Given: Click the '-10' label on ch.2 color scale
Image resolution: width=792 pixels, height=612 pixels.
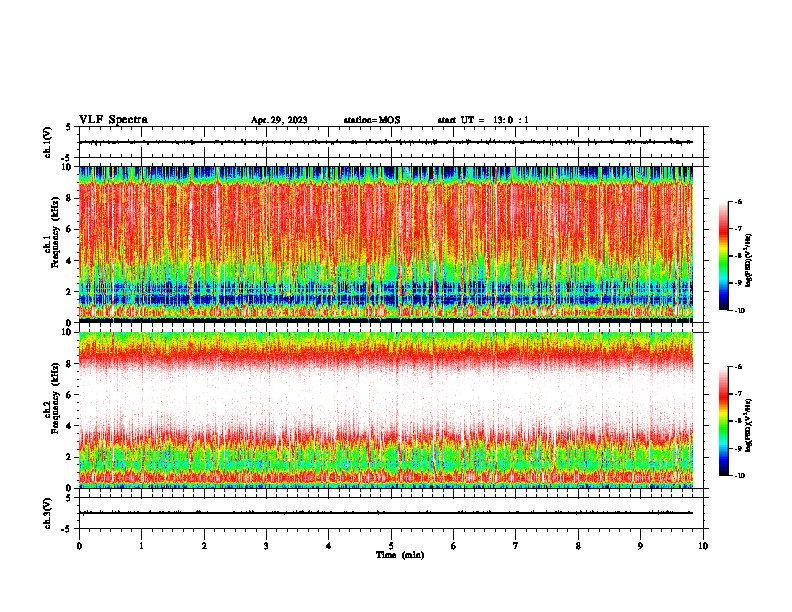Looking at the screenshot, I should coord(739,476).
